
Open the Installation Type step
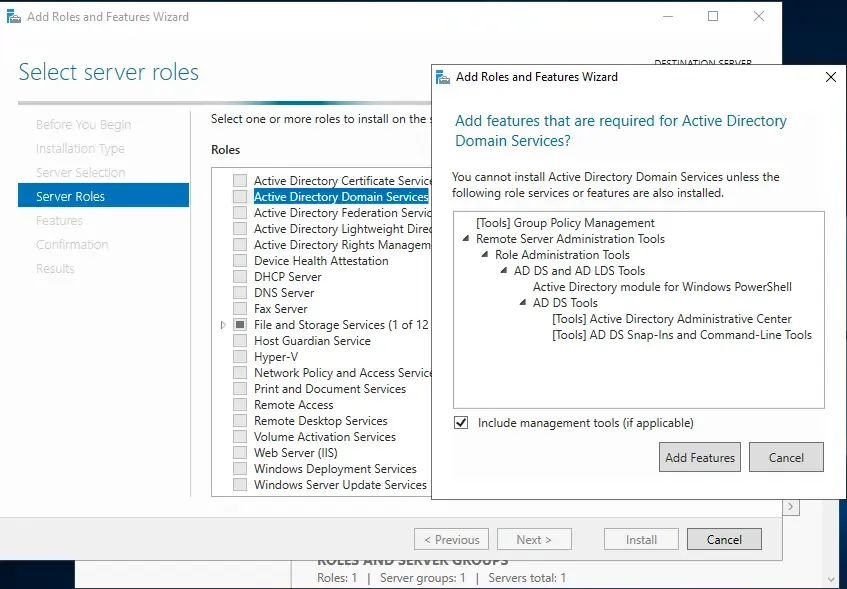80,148
